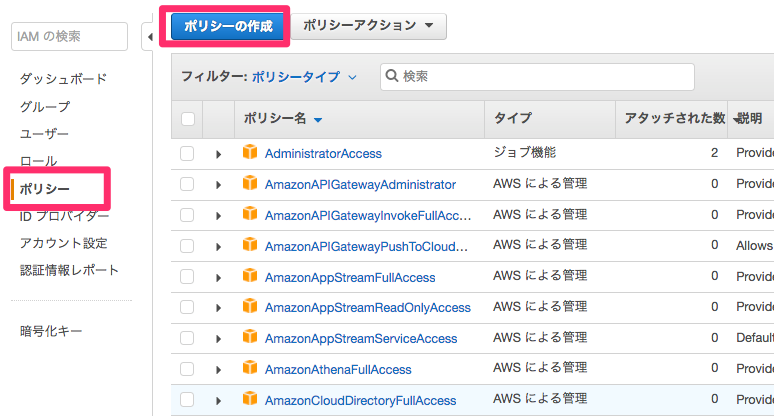Open the AmazonAPIGatewayAdministrator policy link
Image resolution: width=774 pixels, height=416 pixels.
[x=360, y=185]
